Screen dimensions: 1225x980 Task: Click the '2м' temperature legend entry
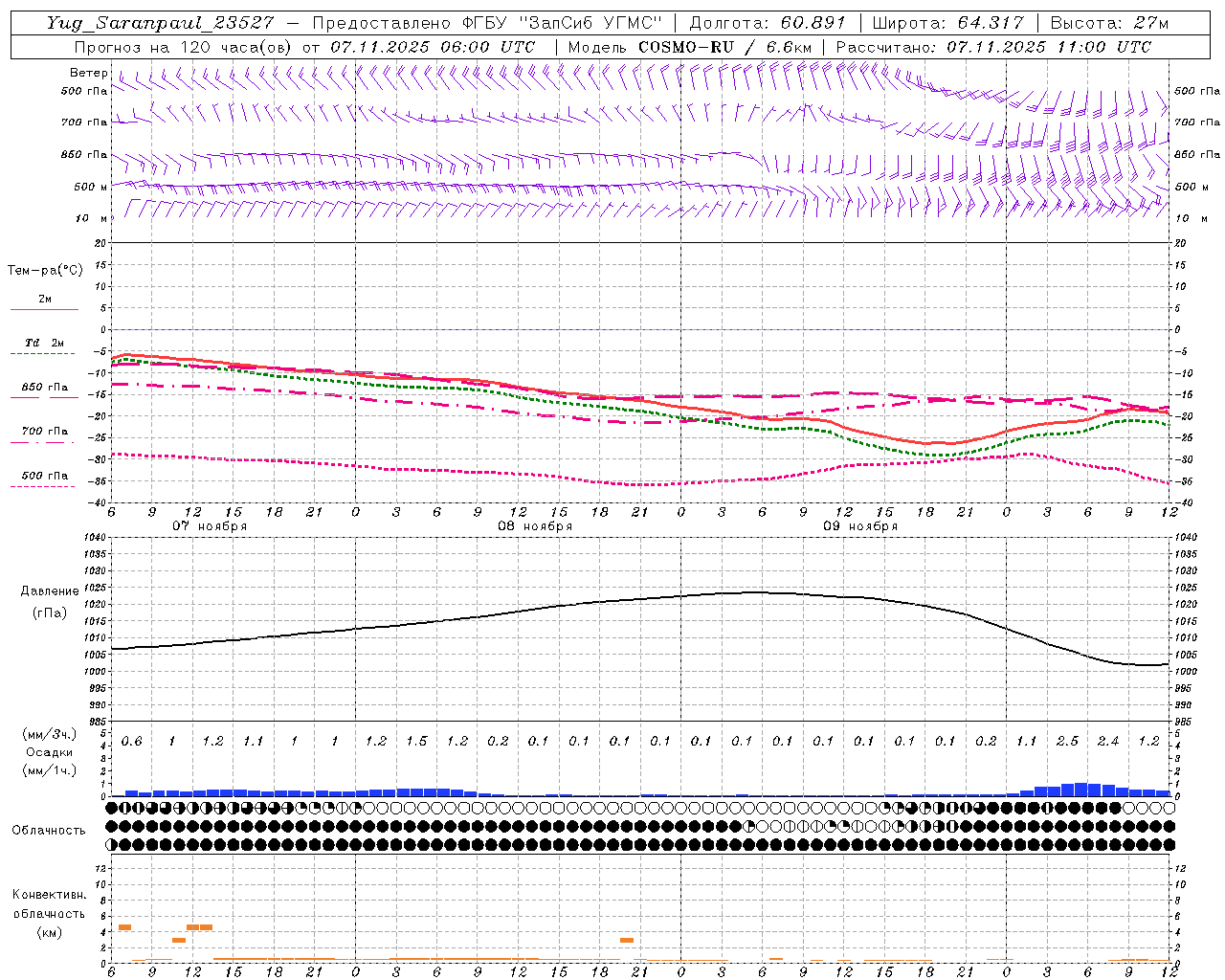[45, 300]
